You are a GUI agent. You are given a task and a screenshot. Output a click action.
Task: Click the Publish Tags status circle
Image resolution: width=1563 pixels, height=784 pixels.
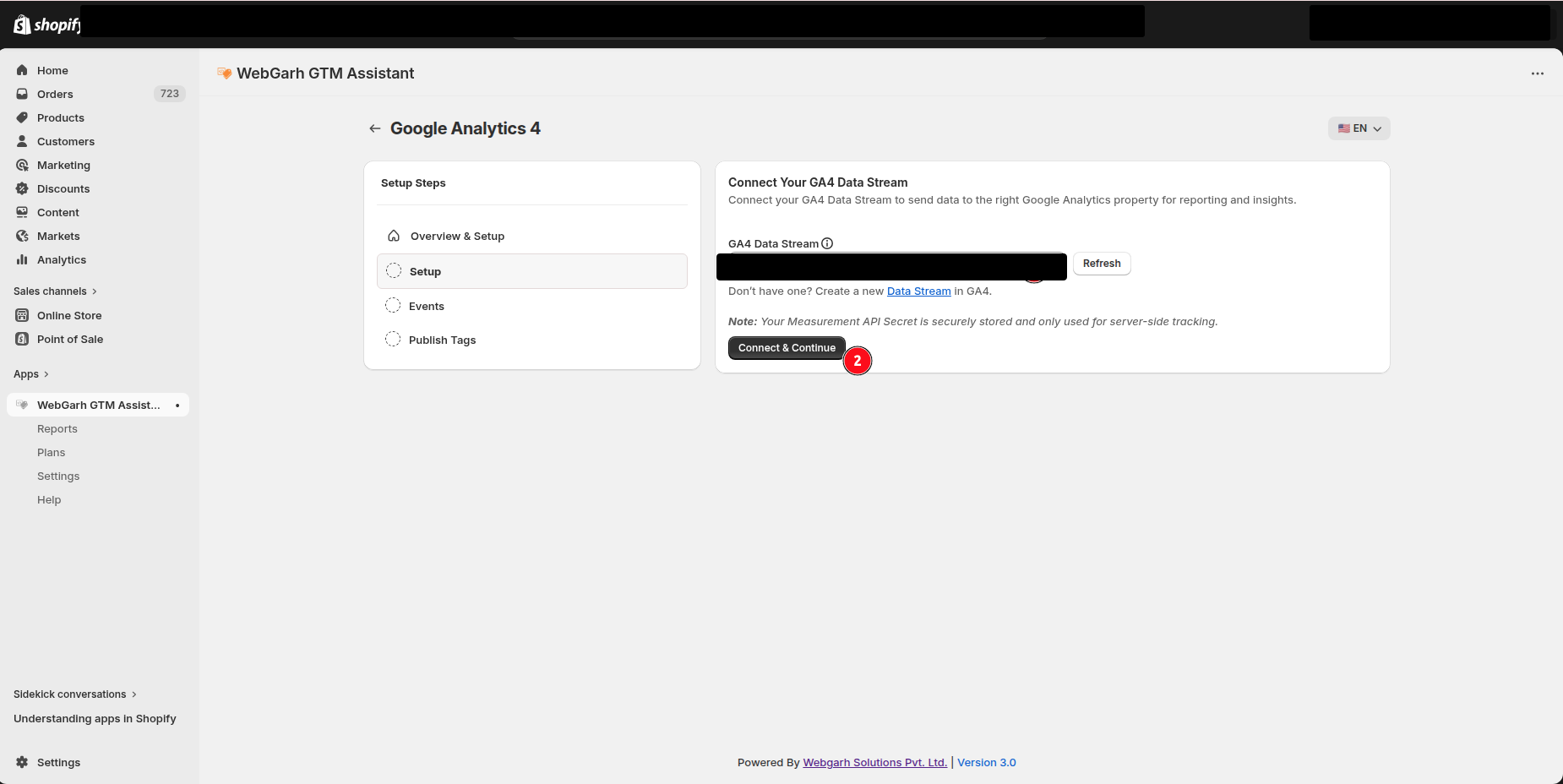(393, 339)
